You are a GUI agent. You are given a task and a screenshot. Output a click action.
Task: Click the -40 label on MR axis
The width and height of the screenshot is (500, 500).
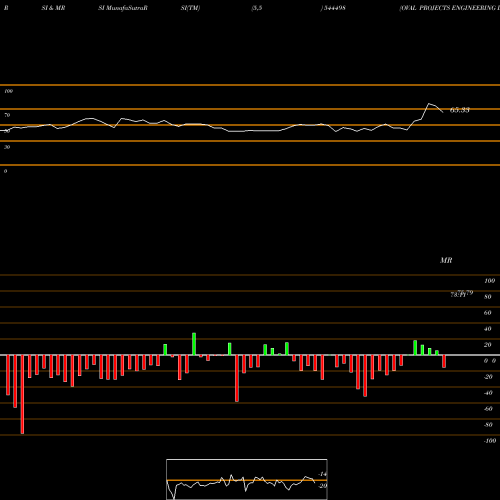click(x=488, y=393)
